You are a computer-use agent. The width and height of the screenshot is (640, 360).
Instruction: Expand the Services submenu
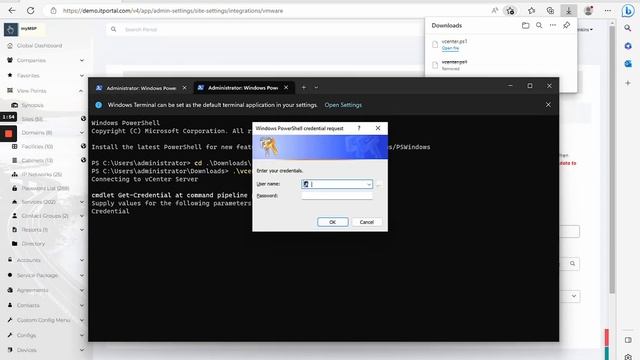82,202
